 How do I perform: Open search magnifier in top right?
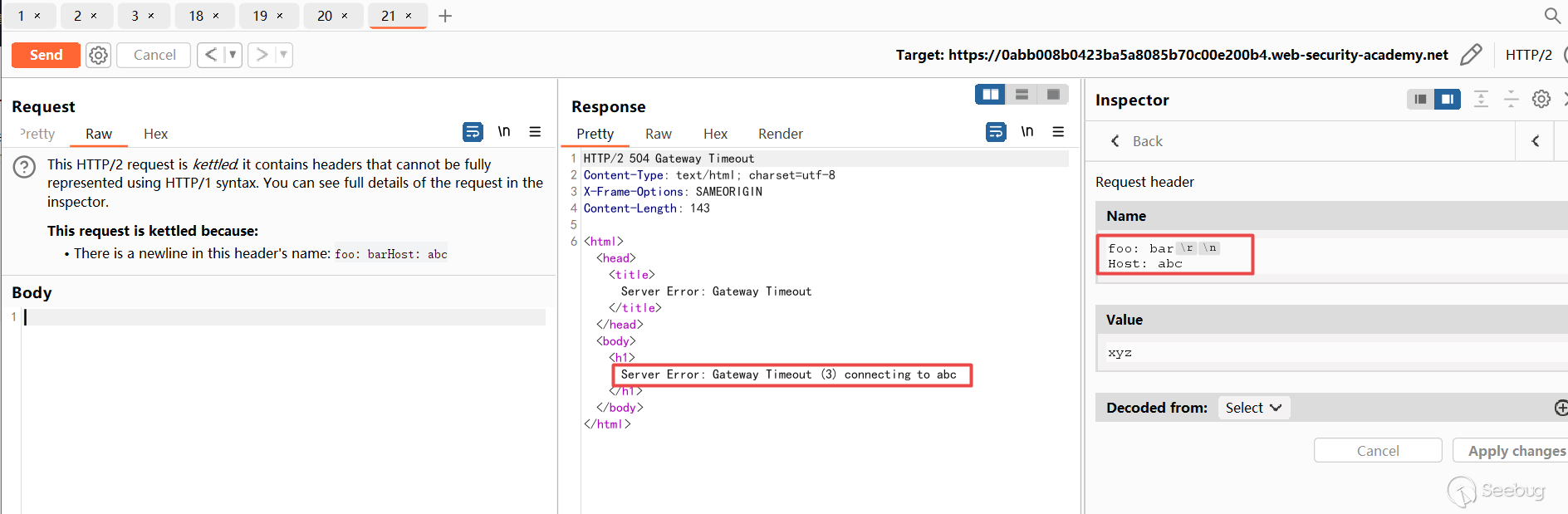(x=1551, y=16)
